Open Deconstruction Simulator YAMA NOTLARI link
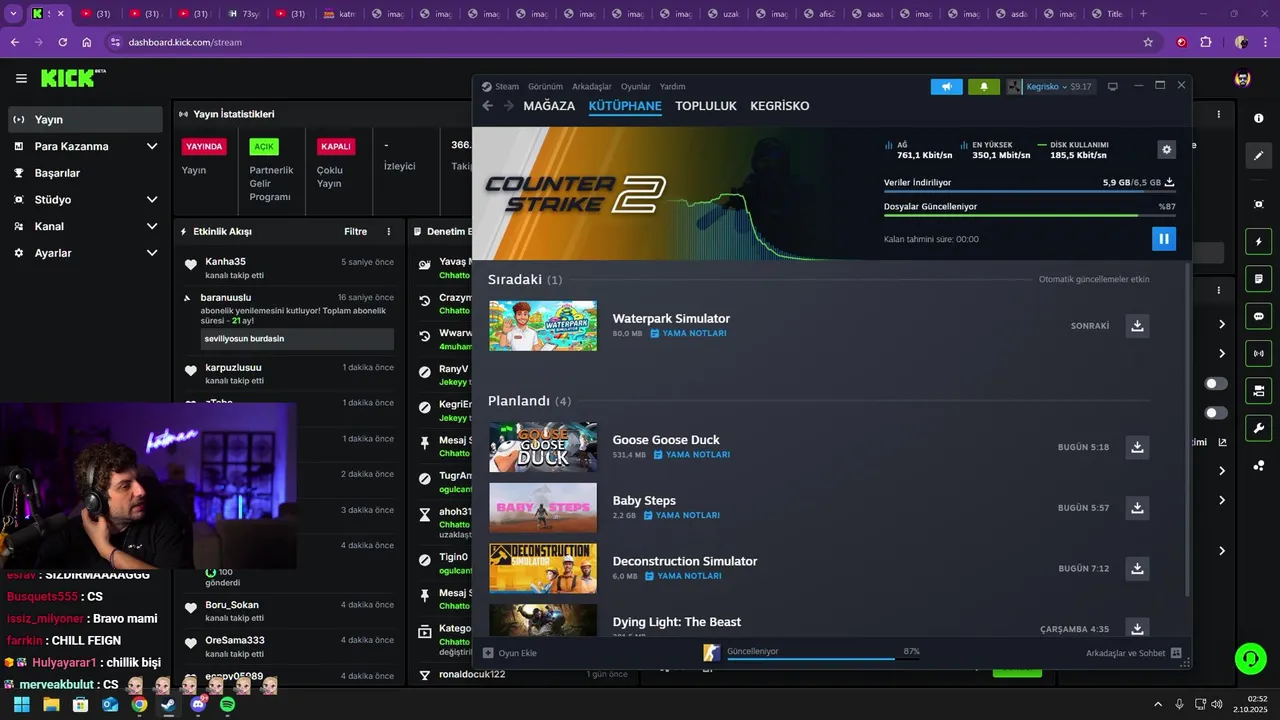 click(x=683, y=576)
